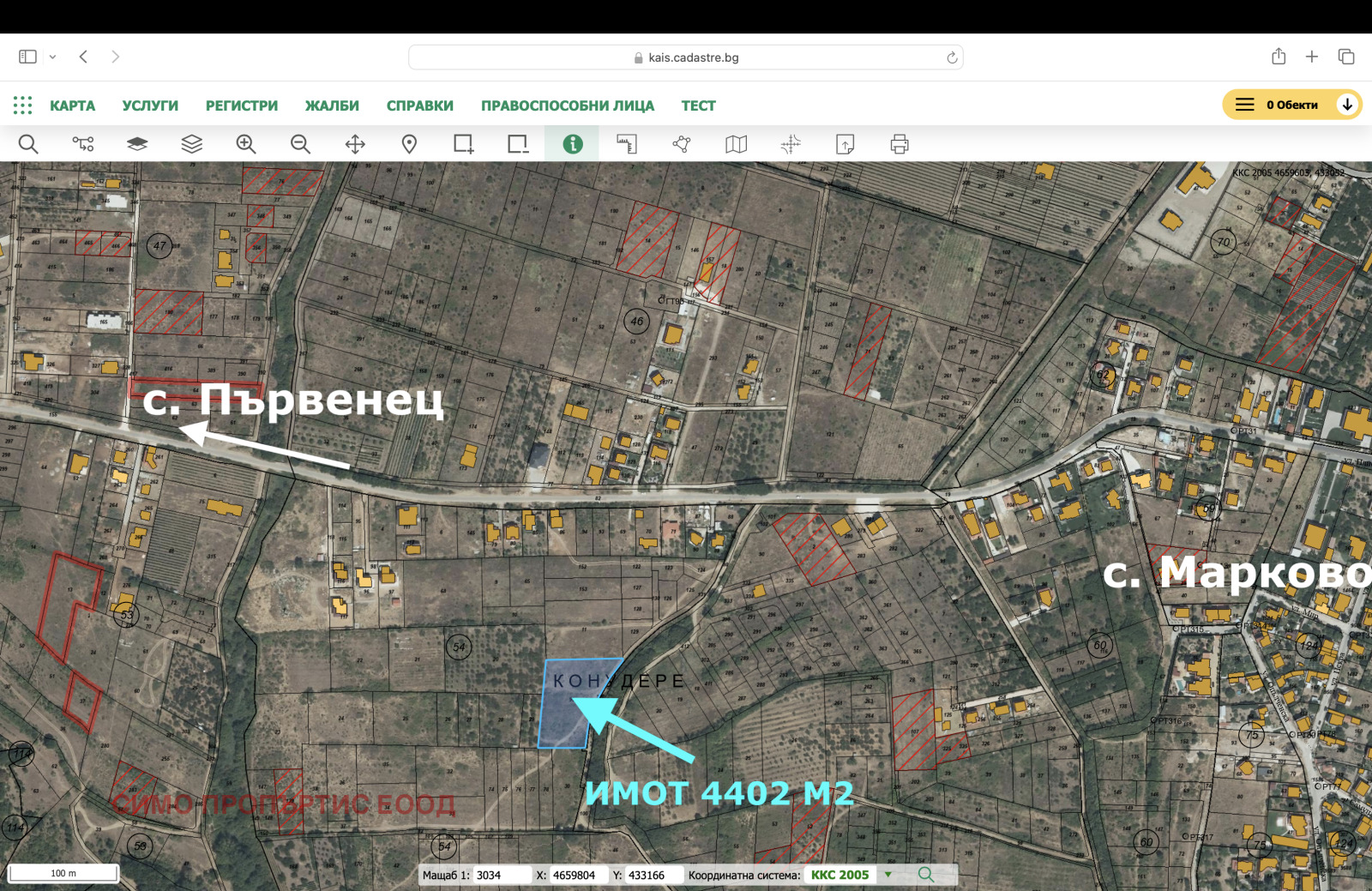Toggle the coordinates crosshair tool
1372x891 pixels.
click(x=791, y=144)
